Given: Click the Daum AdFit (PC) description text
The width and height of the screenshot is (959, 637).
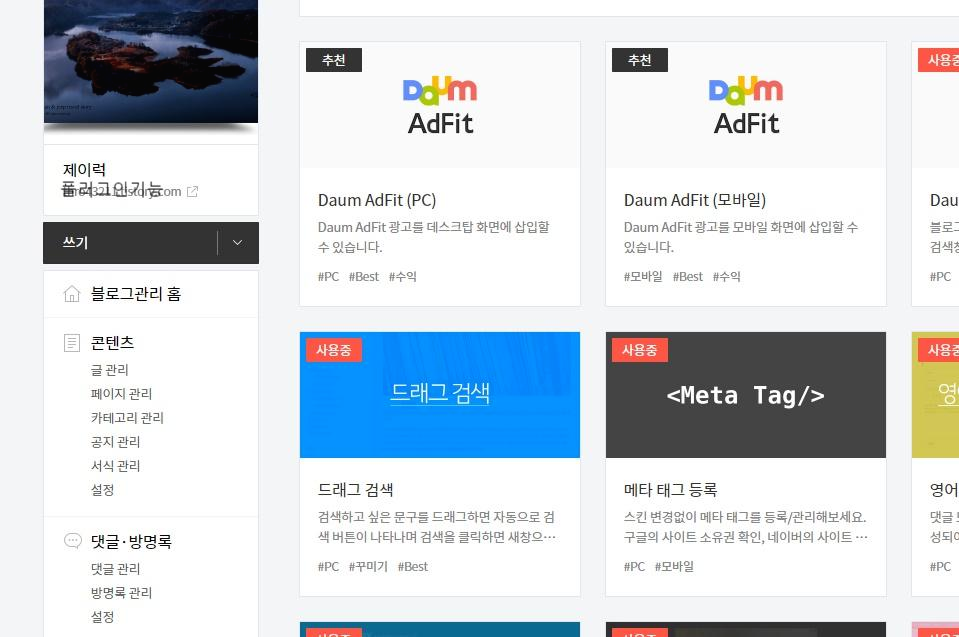Looking at the screenshot, I should click(x=434, y=237).
